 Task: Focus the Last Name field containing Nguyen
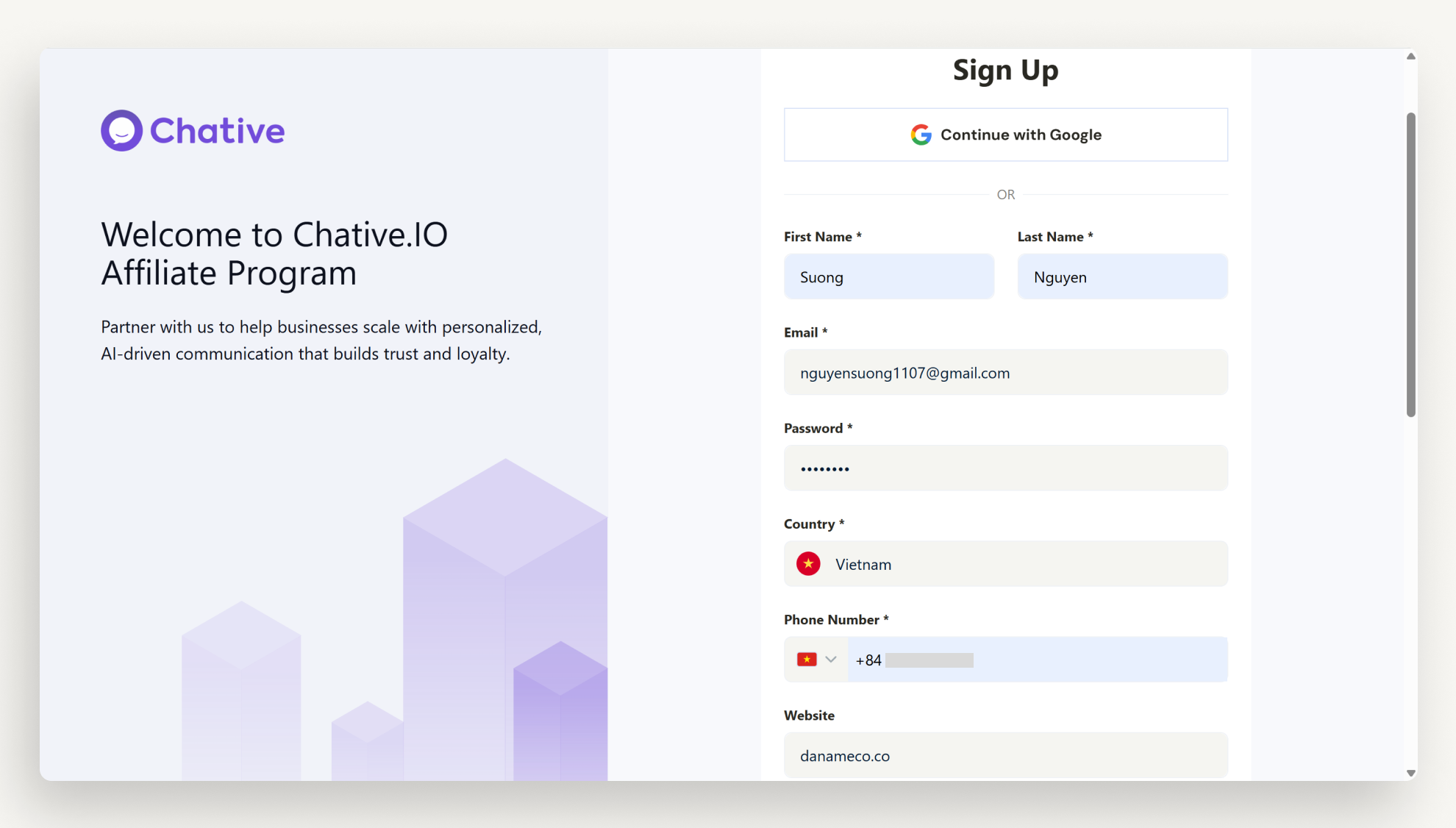pos(1122,277)
